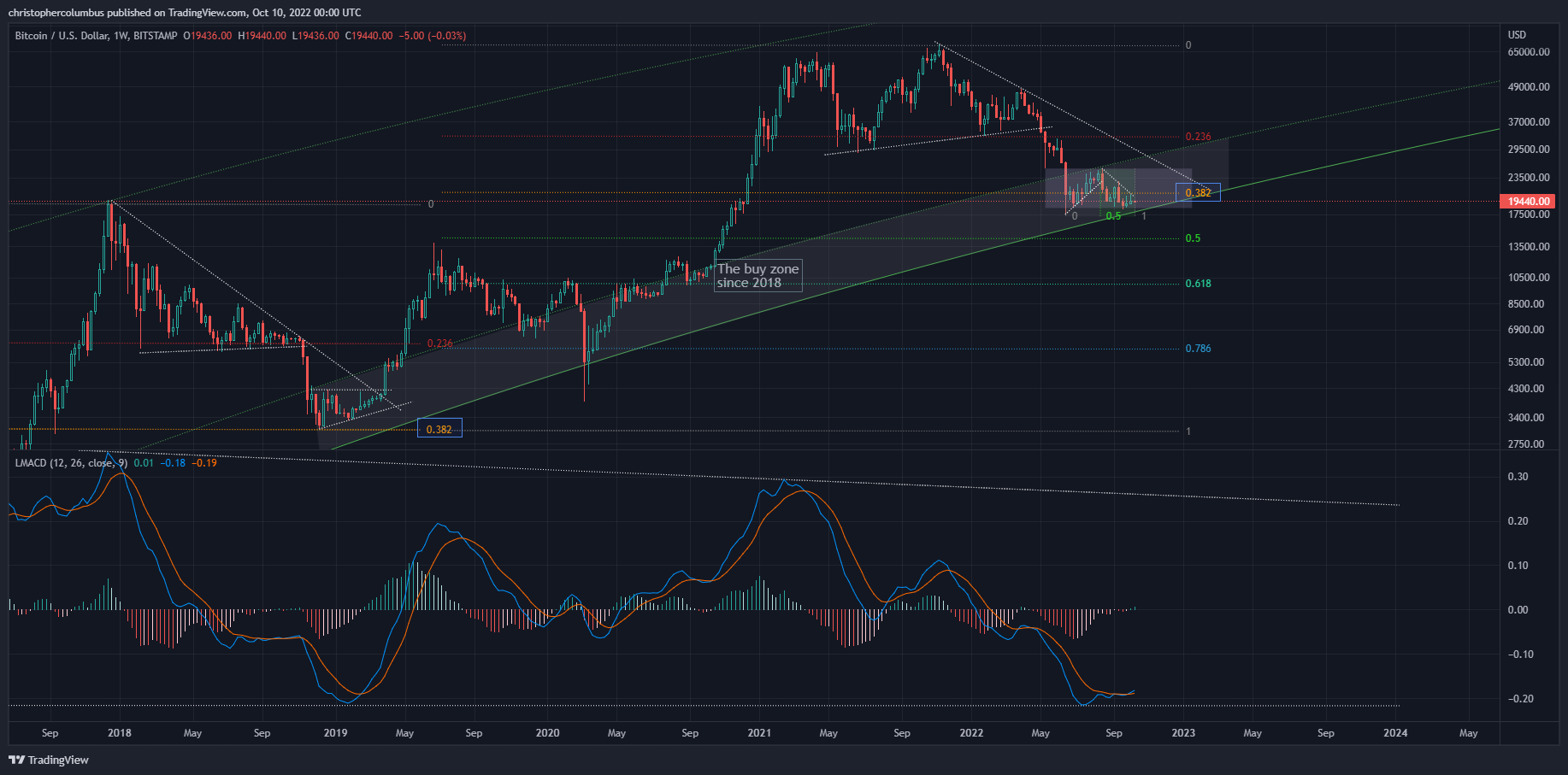Click the TradingView logo at bottom left

pos(49,760)
